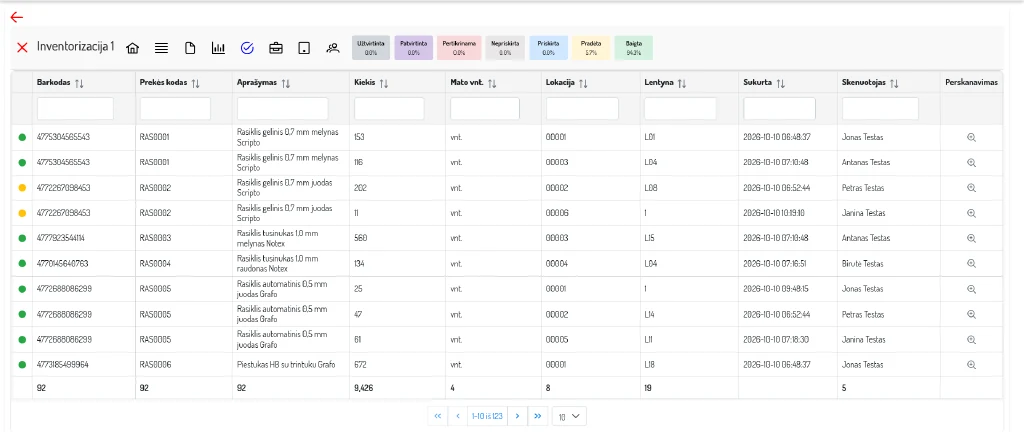This screenshot has height=432, width=1024.
Task: Sort by the Mato vnt. column
Action: click(492, 83)
